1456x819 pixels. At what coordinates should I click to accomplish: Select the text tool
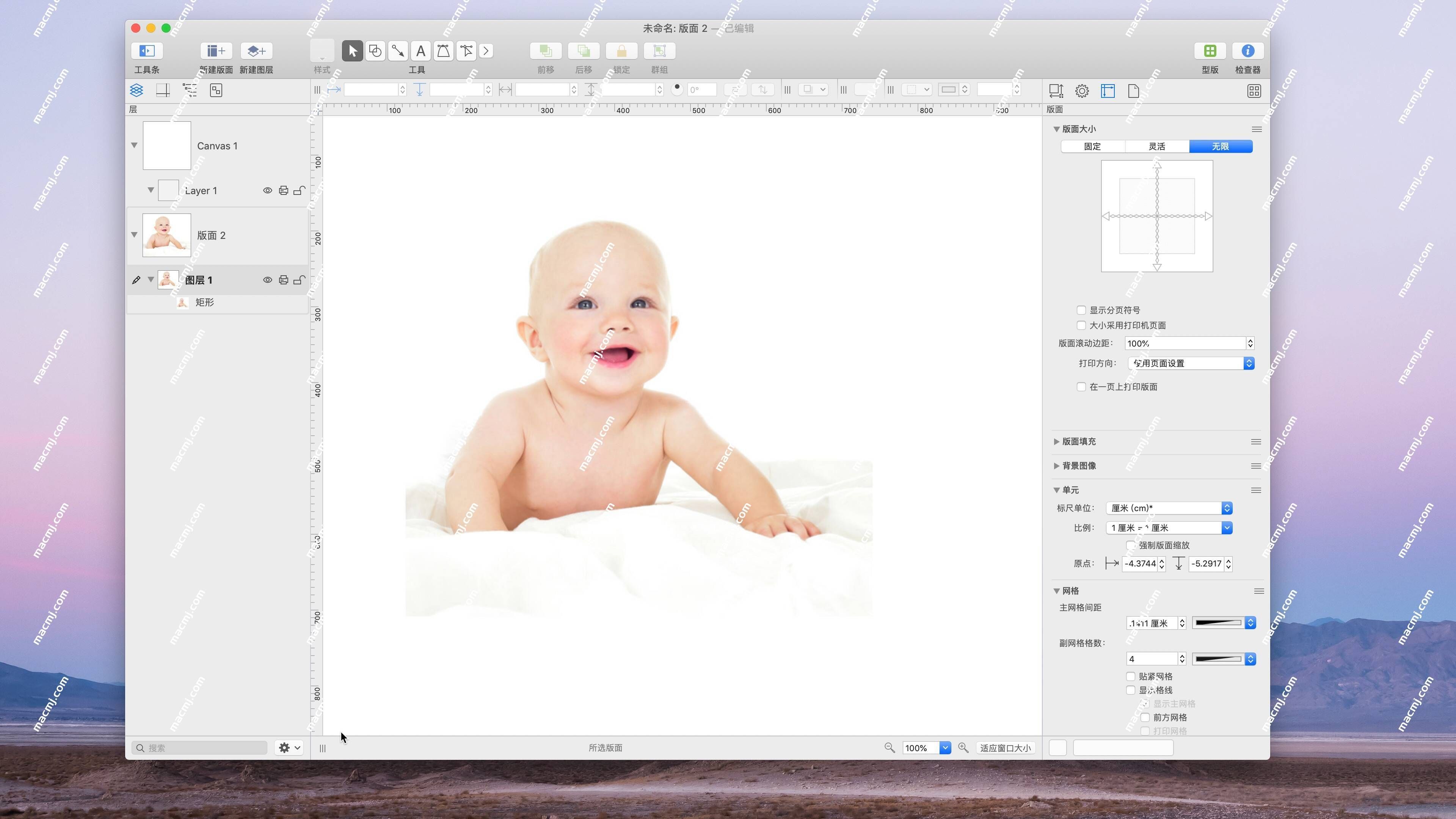click(x=420, y=51)
